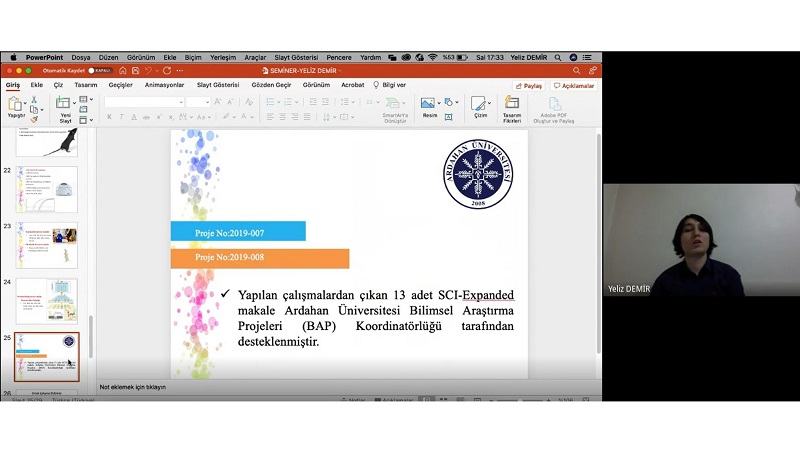The height and width of the screenshot is (454, 800).
Task: Click the text highlight color icon
Action: coord(226,117)
